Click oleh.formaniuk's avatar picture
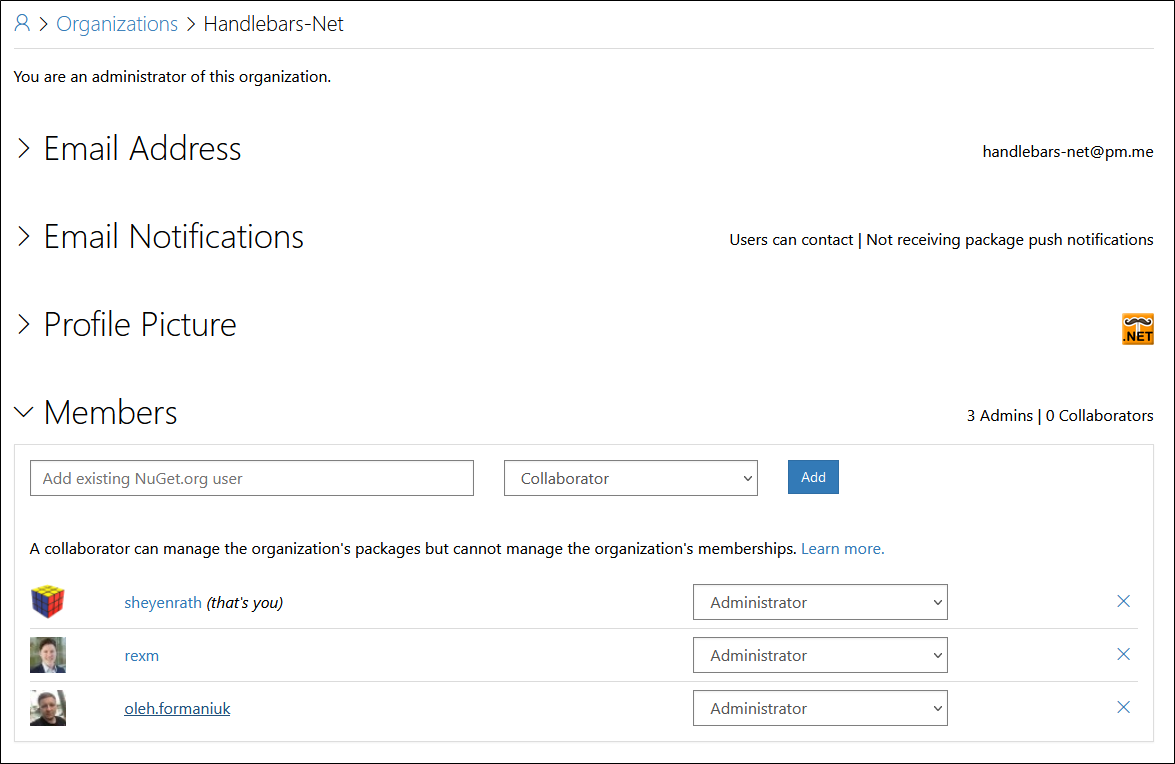Viewport: 1175px width, 764px height. click(x=48, y=707)
